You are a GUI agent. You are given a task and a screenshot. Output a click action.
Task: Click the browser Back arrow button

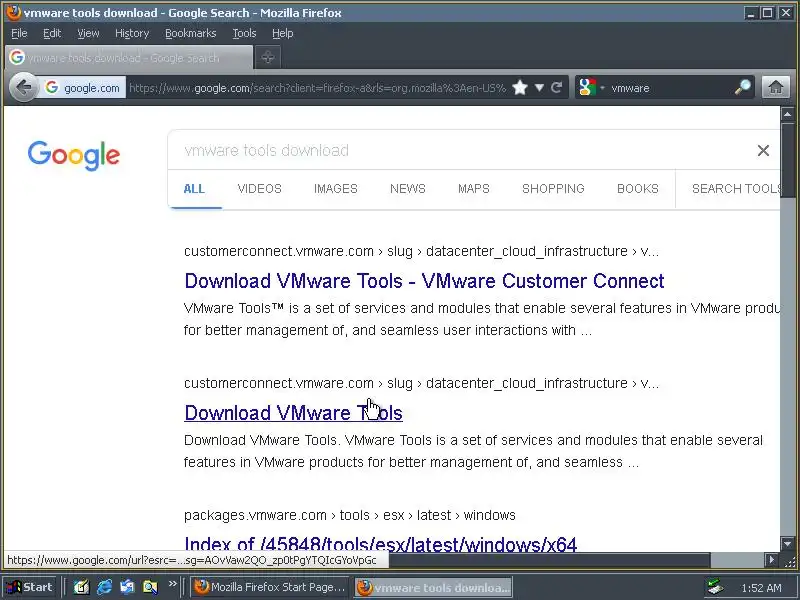point(23,88)
